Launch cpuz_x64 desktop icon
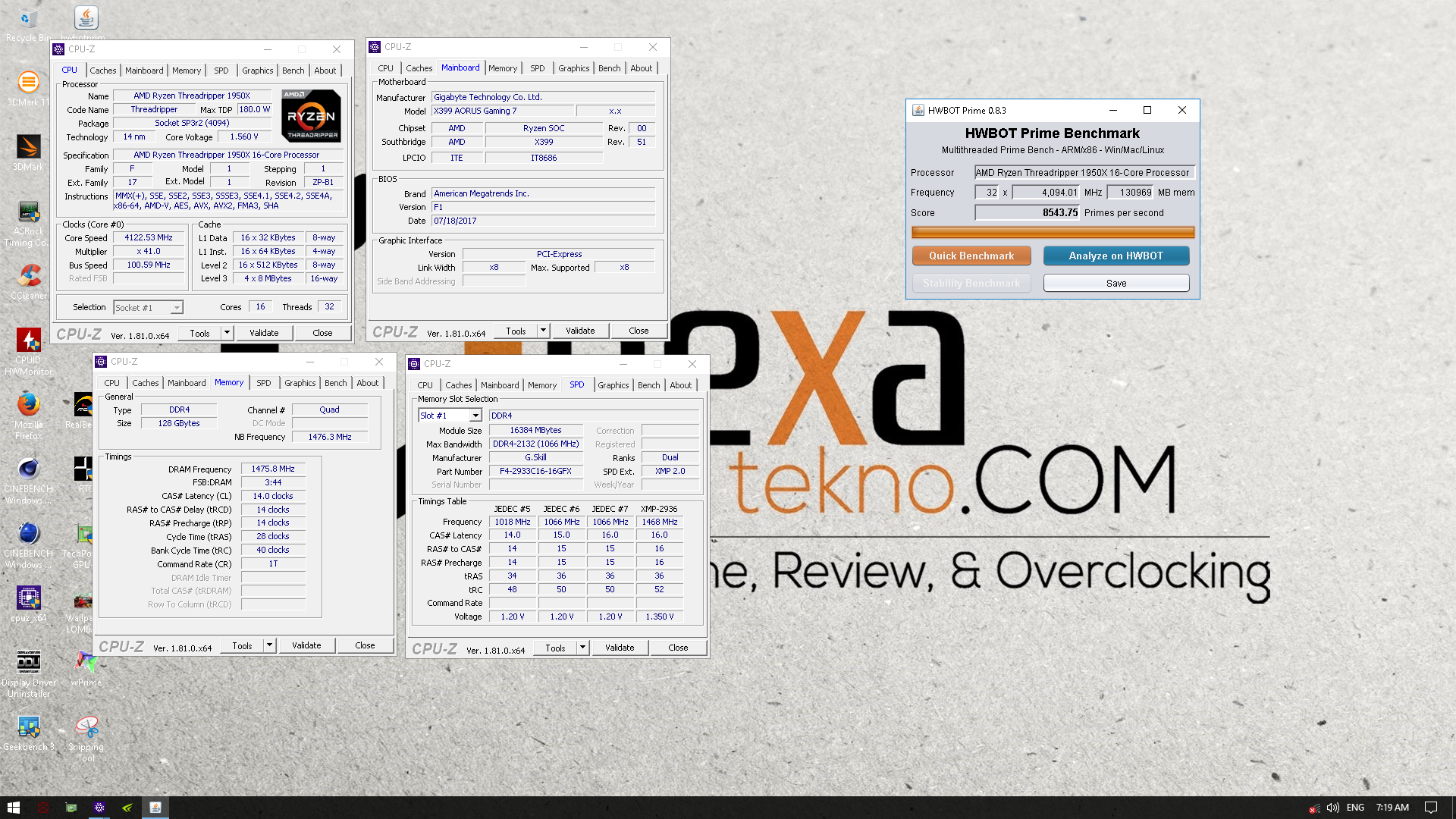Screen dimensions: 1456x819 (28, 603)
